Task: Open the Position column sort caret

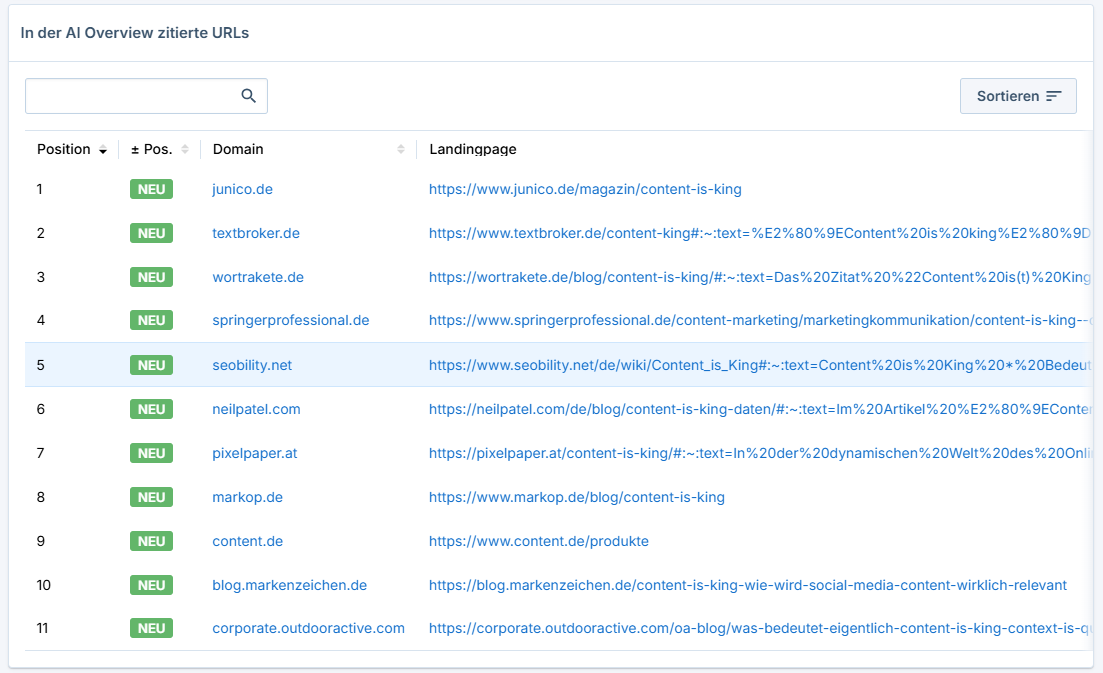Action: (x=102, y=149)
